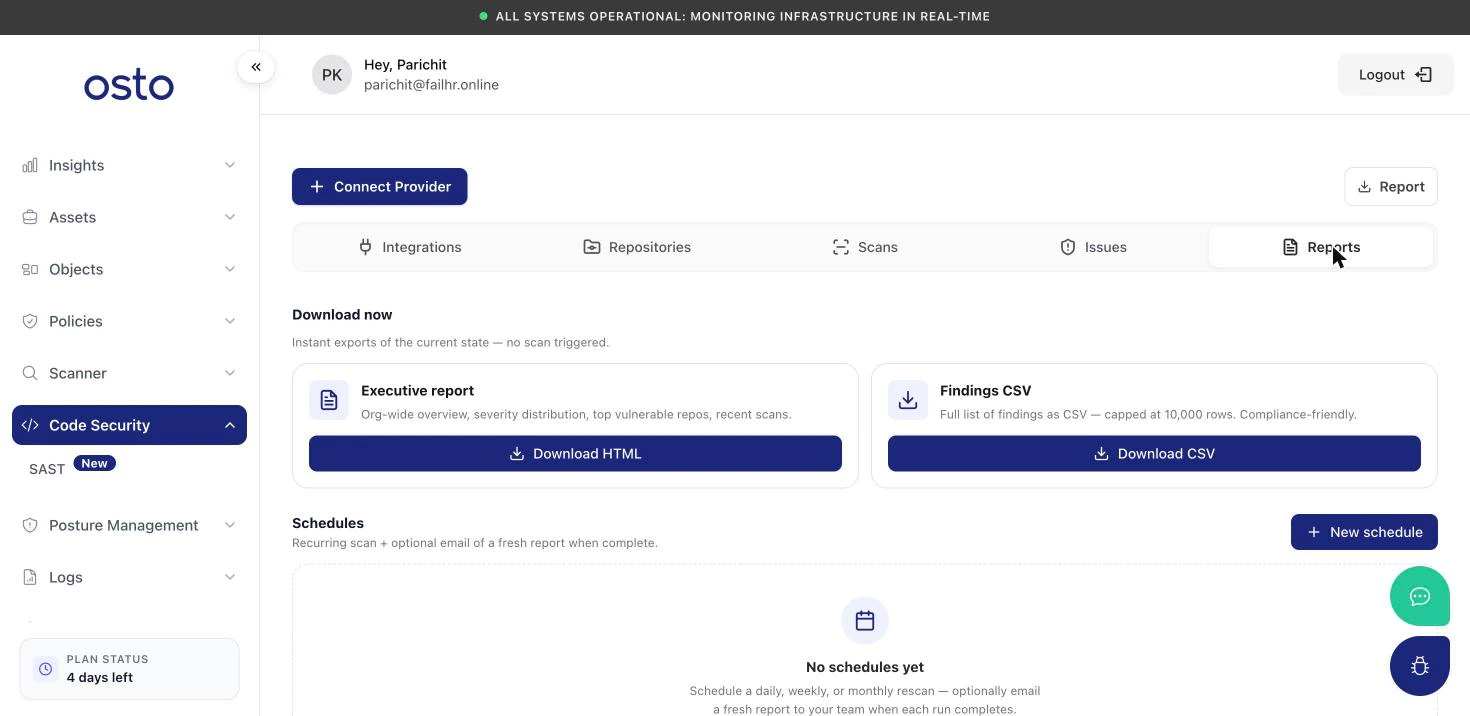Click the plug icon on Integrations tab
The height and width of the screenshot is (716, 1470).
point(366,247)
